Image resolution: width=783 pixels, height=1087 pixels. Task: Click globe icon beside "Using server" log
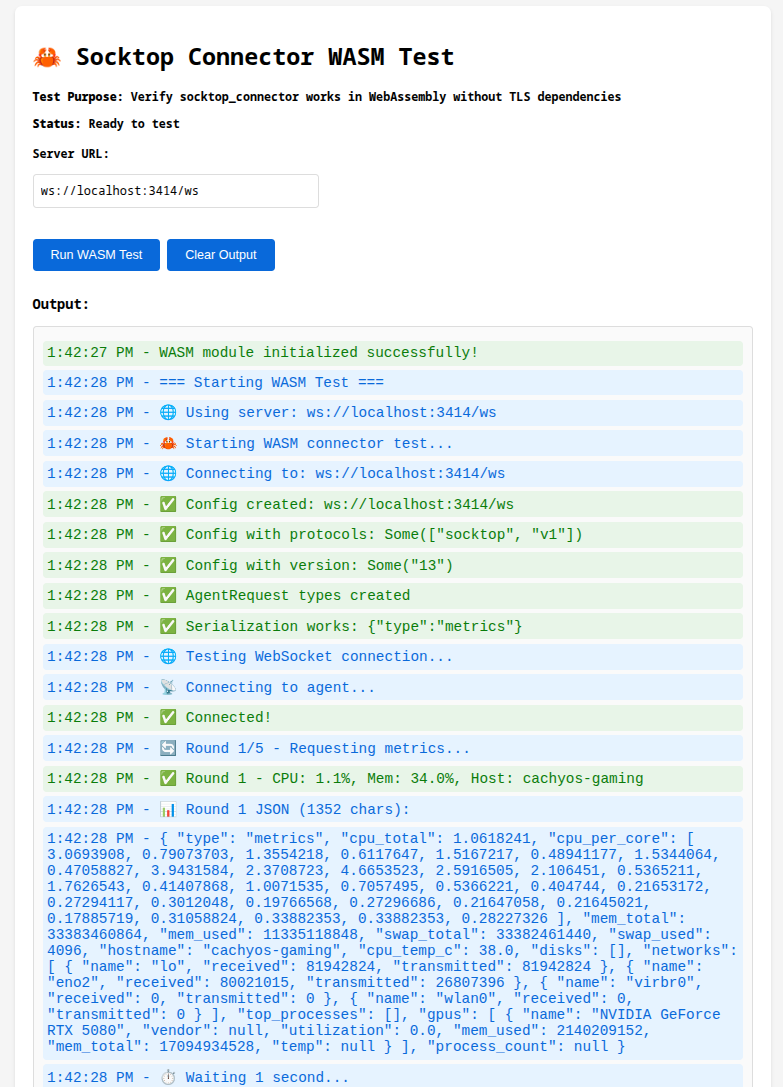click(168, 413)
